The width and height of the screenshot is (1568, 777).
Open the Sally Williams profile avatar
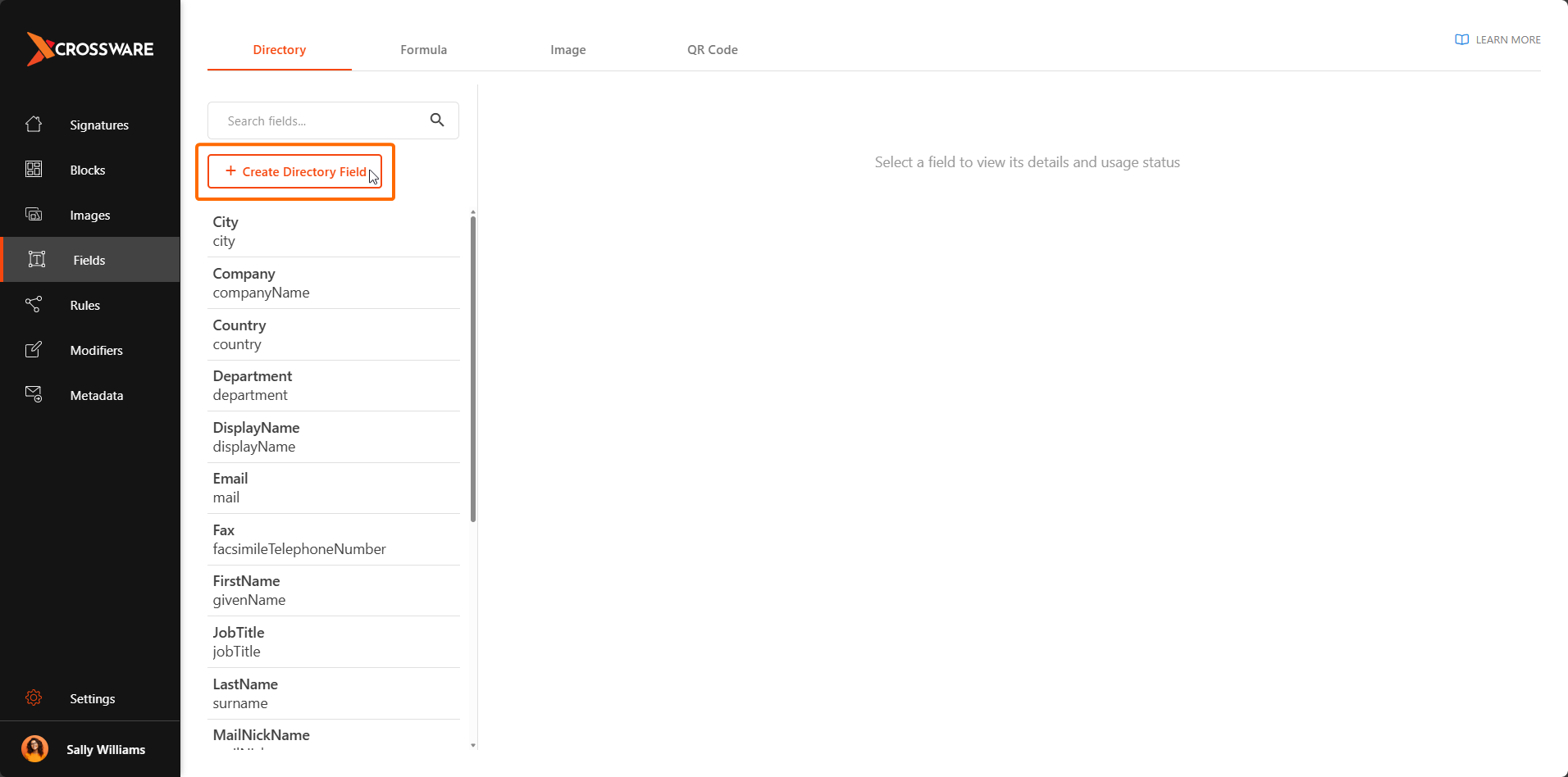click(34, 748)
